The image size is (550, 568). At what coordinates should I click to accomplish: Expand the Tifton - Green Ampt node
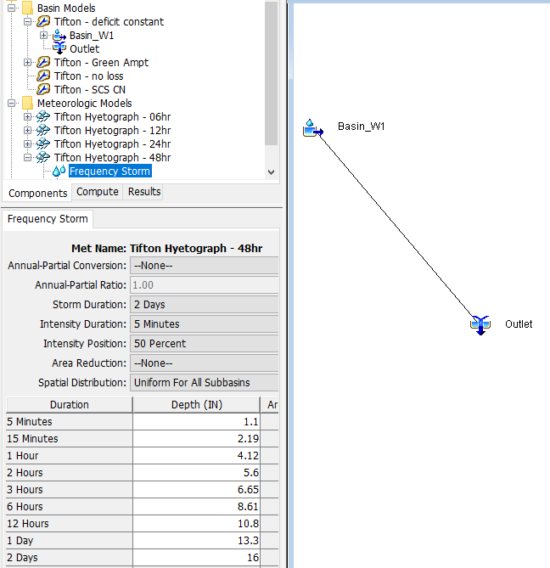28,62
